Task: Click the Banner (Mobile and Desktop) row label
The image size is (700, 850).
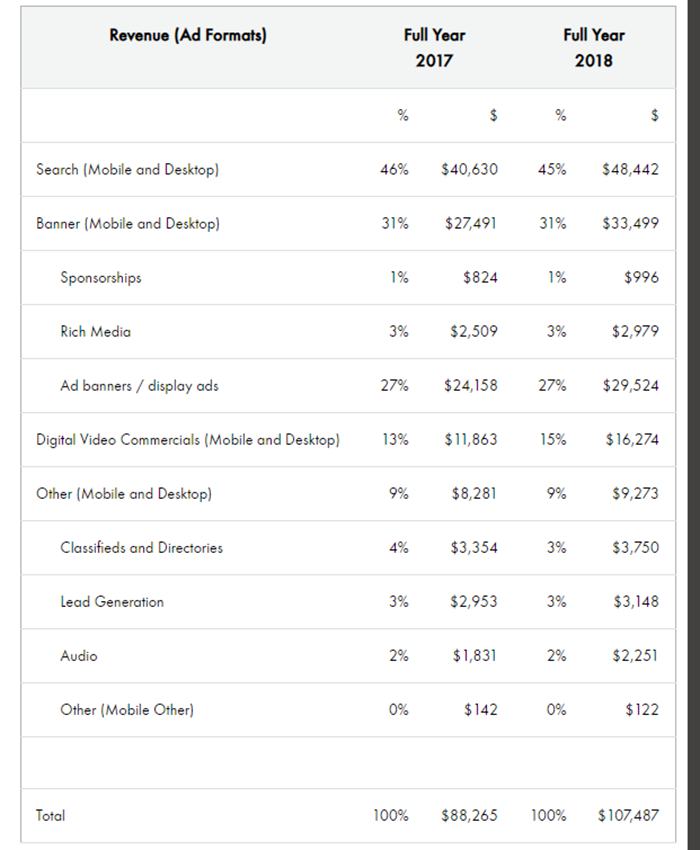Action: pyautogui.click(x=128, y=224)
